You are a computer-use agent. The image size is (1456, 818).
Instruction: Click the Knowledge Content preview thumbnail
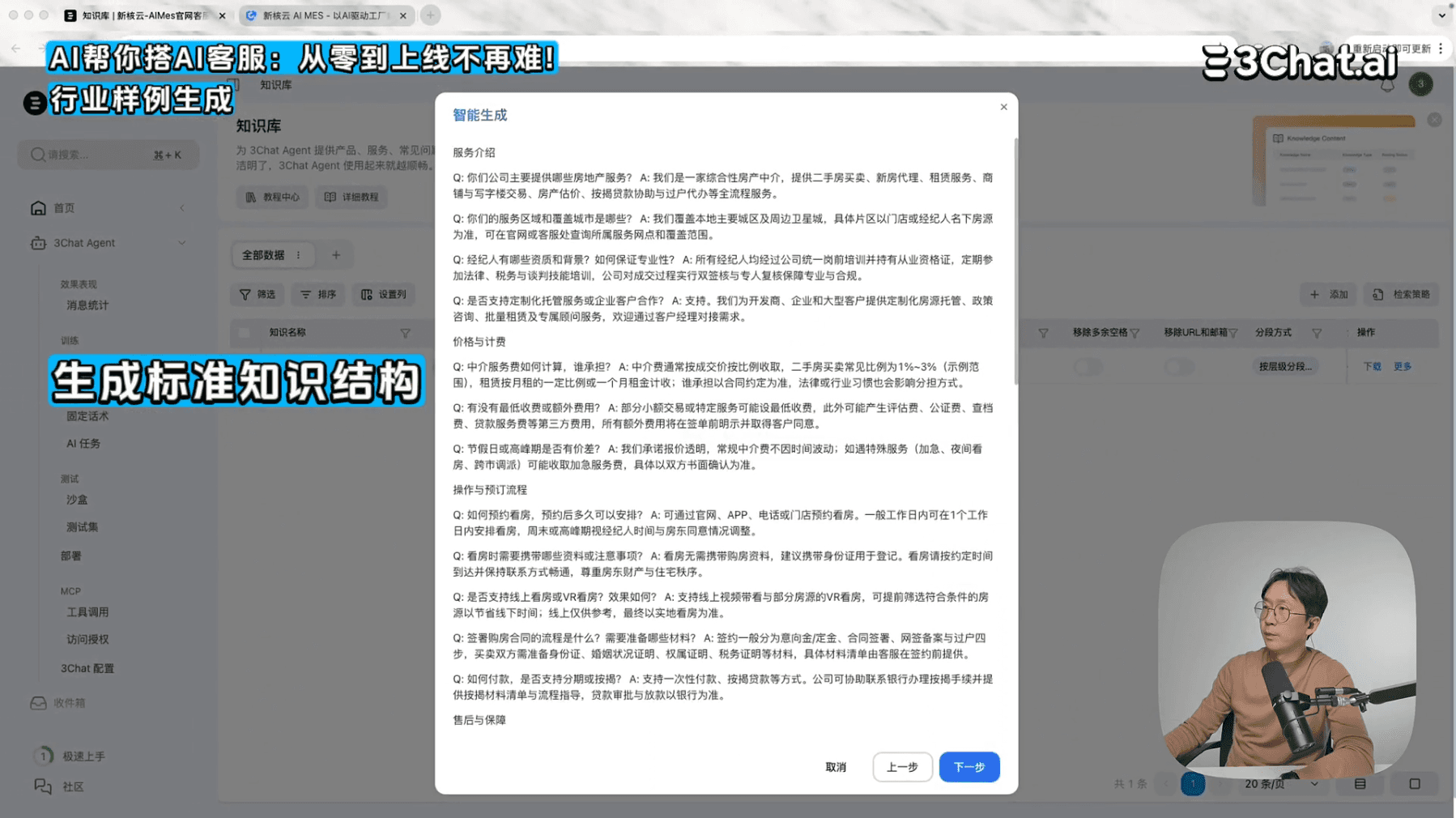point(1334,161)
